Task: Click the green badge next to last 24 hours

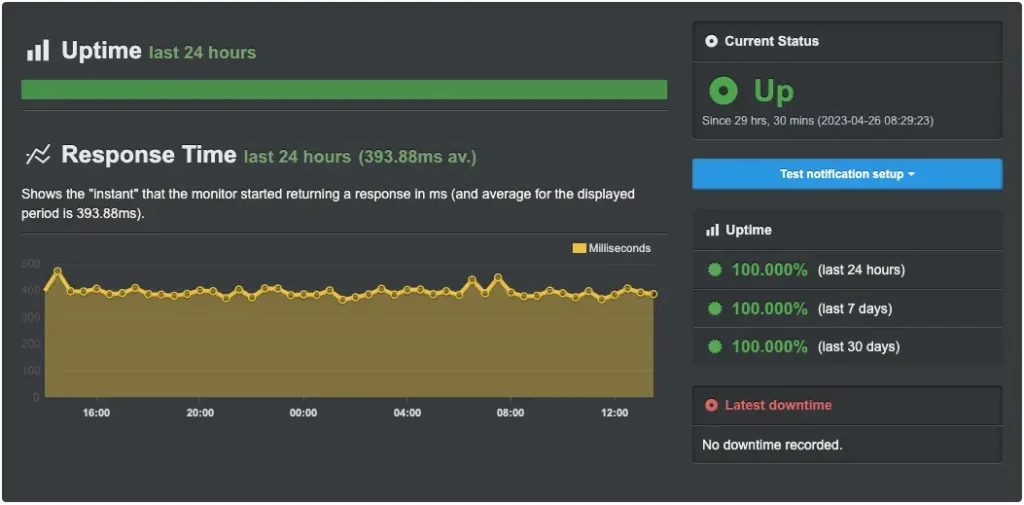Action: (715, 270)
